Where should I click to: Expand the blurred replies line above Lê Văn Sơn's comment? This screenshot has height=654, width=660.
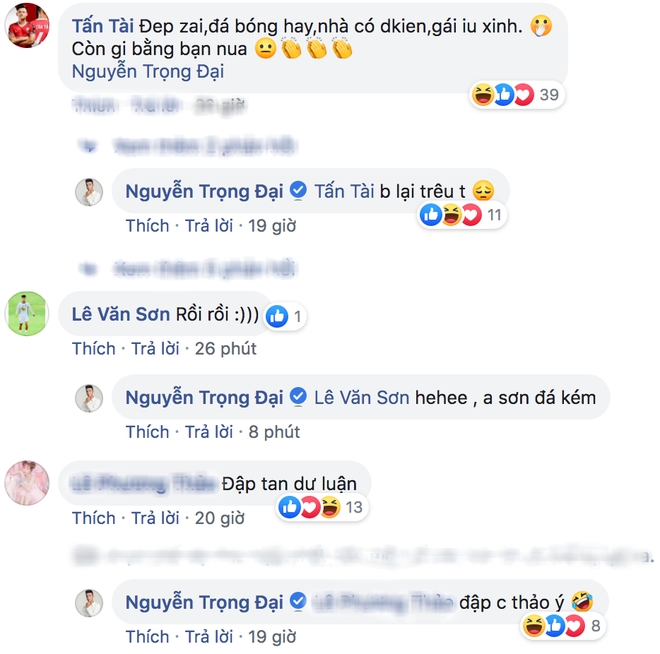pyautogui.click(x=188, y=269)
